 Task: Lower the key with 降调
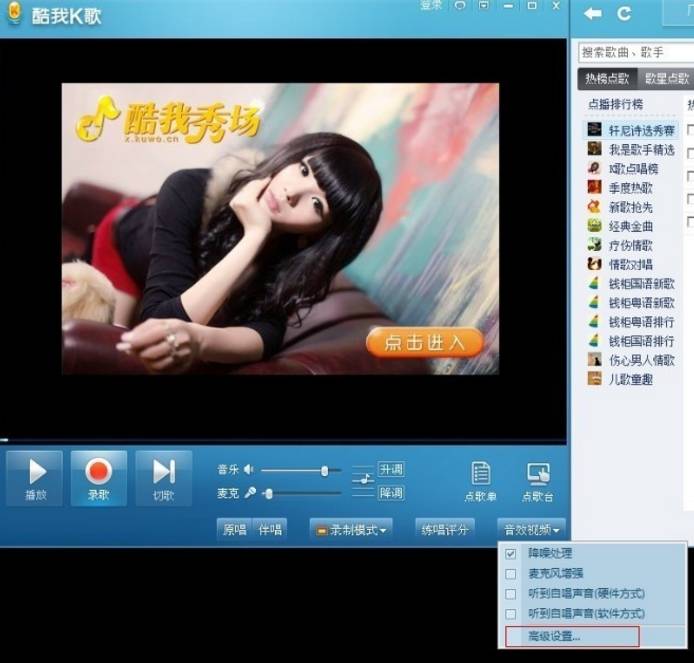[391, 493]
